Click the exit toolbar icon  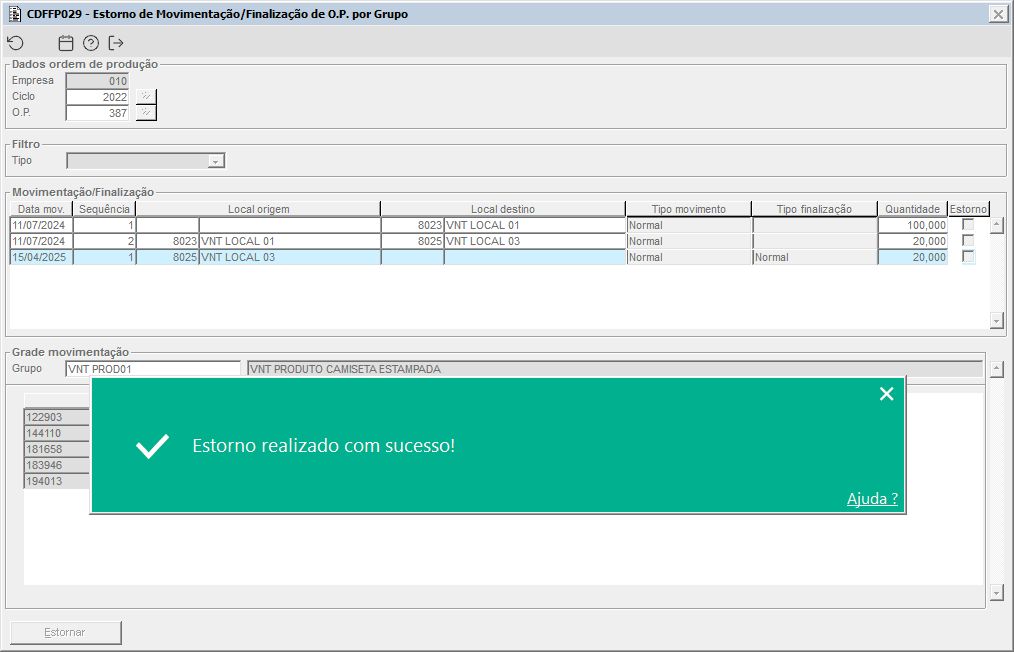pyautogui.click(x=116, y=43)
